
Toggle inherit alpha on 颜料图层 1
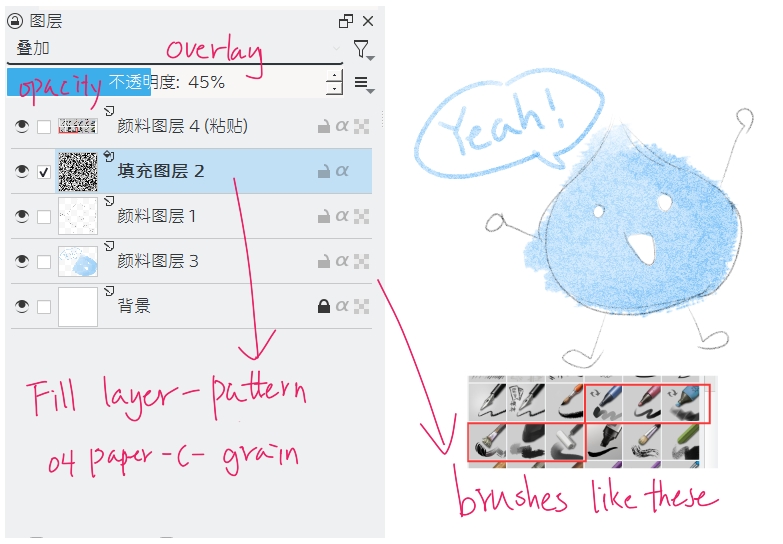pos(342,216)
